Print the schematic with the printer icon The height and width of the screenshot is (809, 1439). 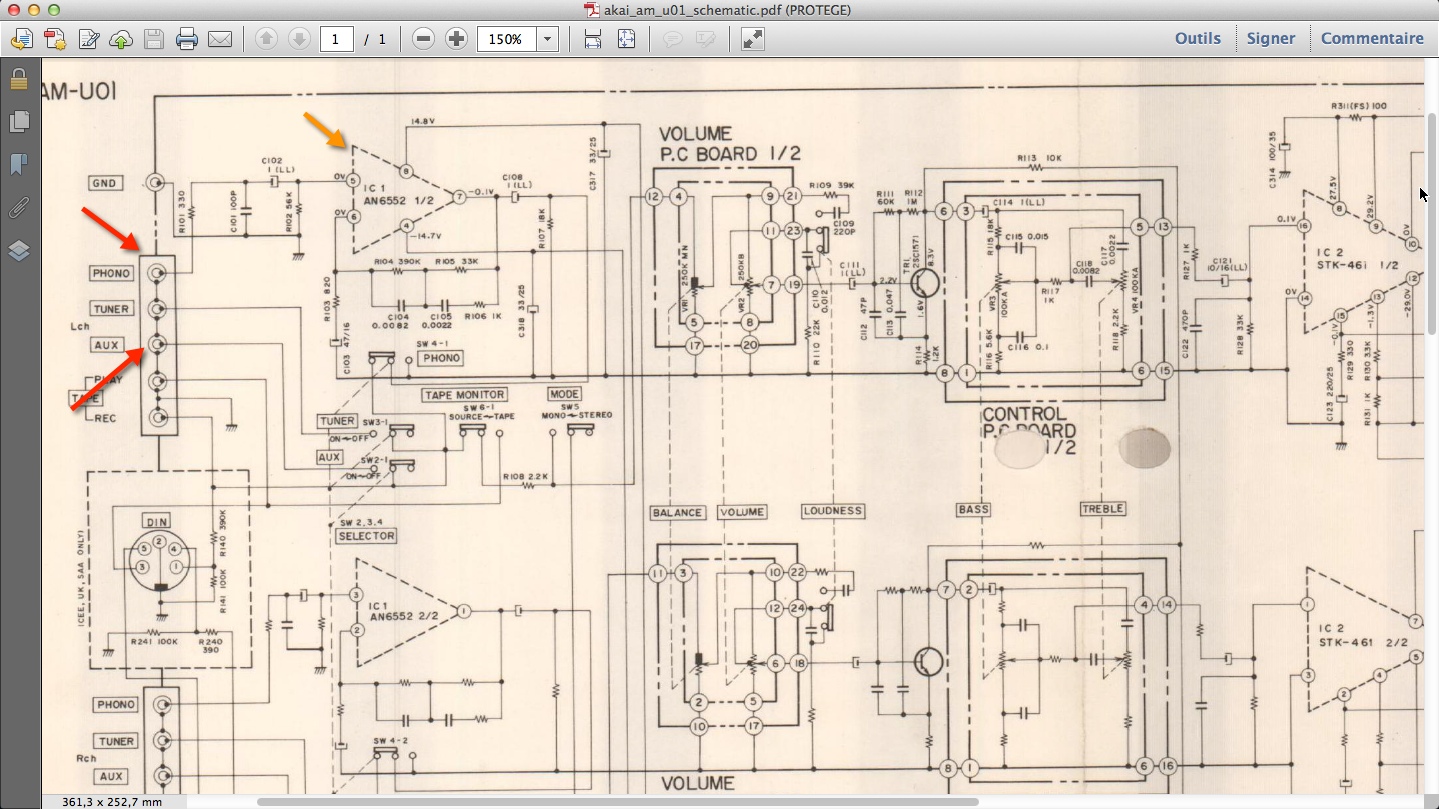tap(187, 39)
